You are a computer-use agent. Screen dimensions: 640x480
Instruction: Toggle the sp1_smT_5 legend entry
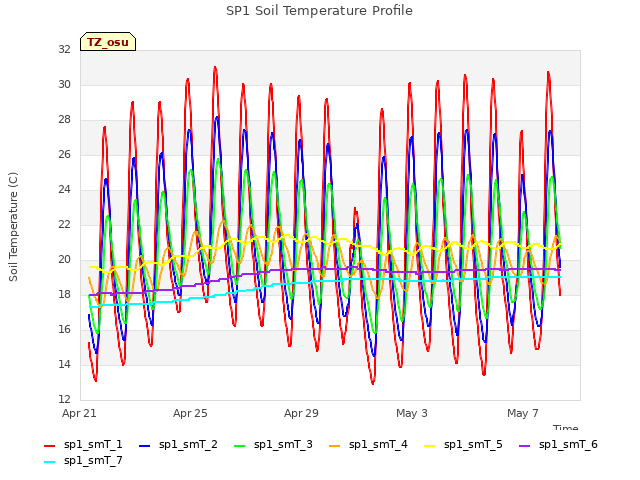point(464,445)
